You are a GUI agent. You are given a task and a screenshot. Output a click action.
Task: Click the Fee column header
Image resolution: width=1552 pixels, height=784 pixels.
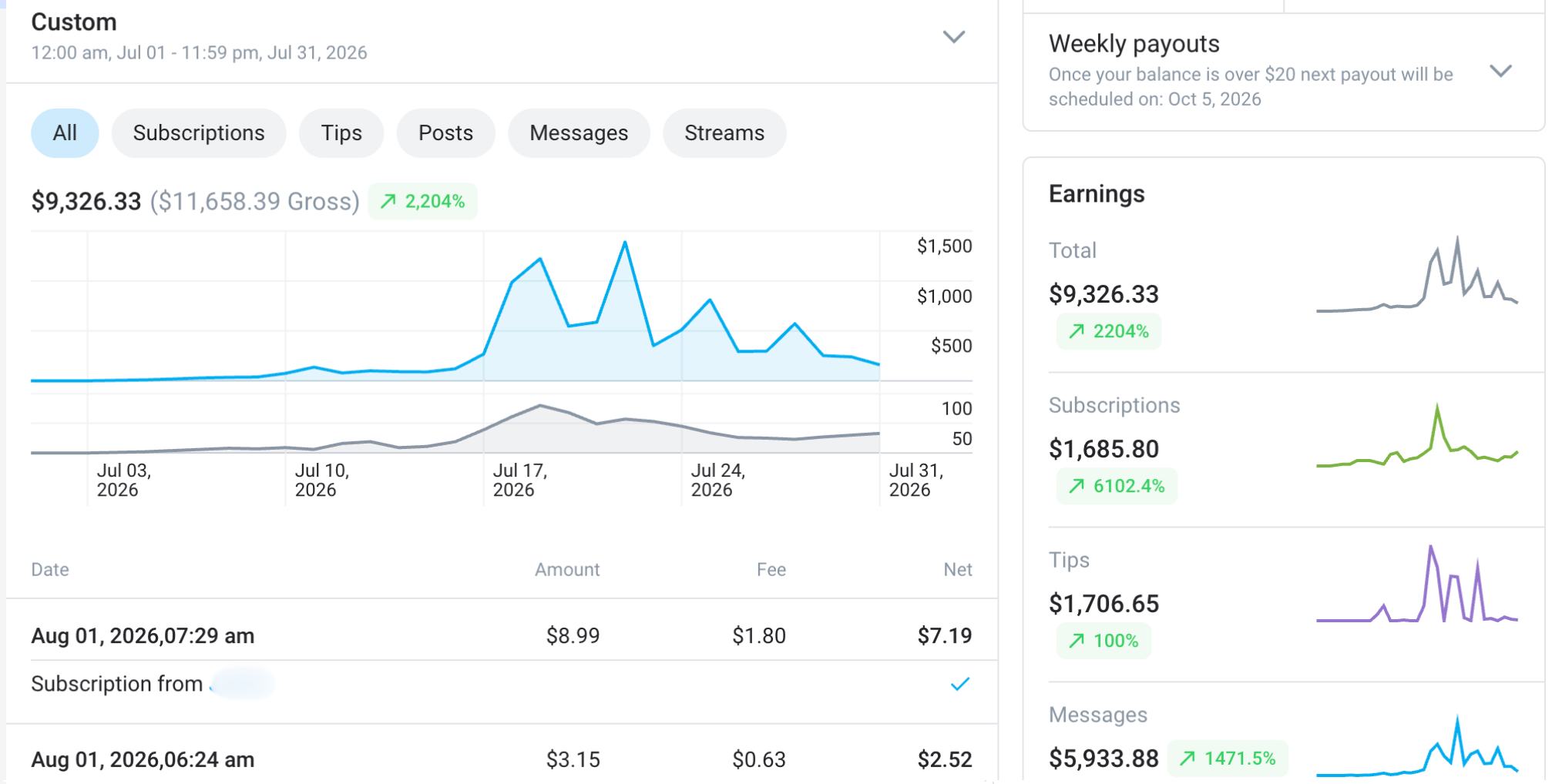tap(771, 570)
